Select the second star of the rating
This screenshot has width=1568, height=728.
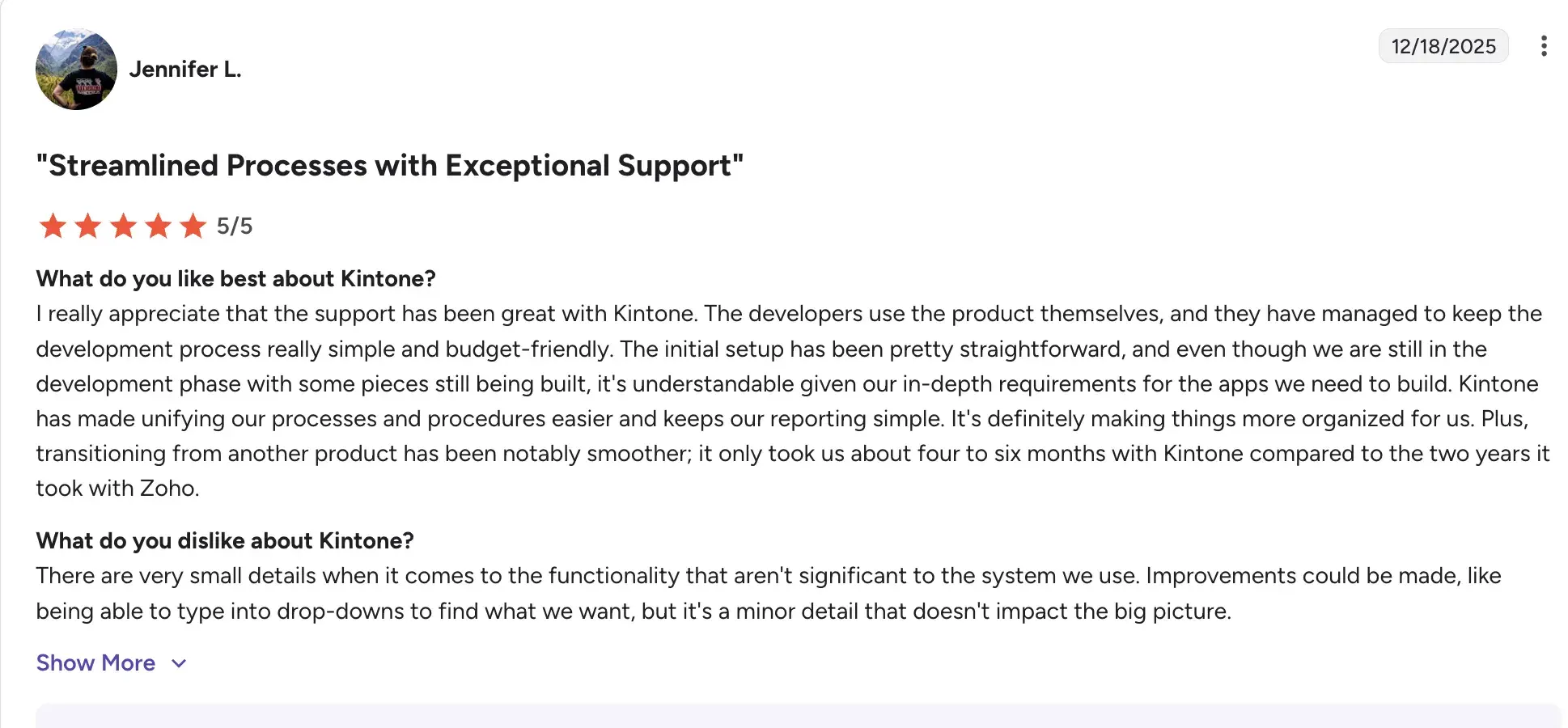click(88, 226)
